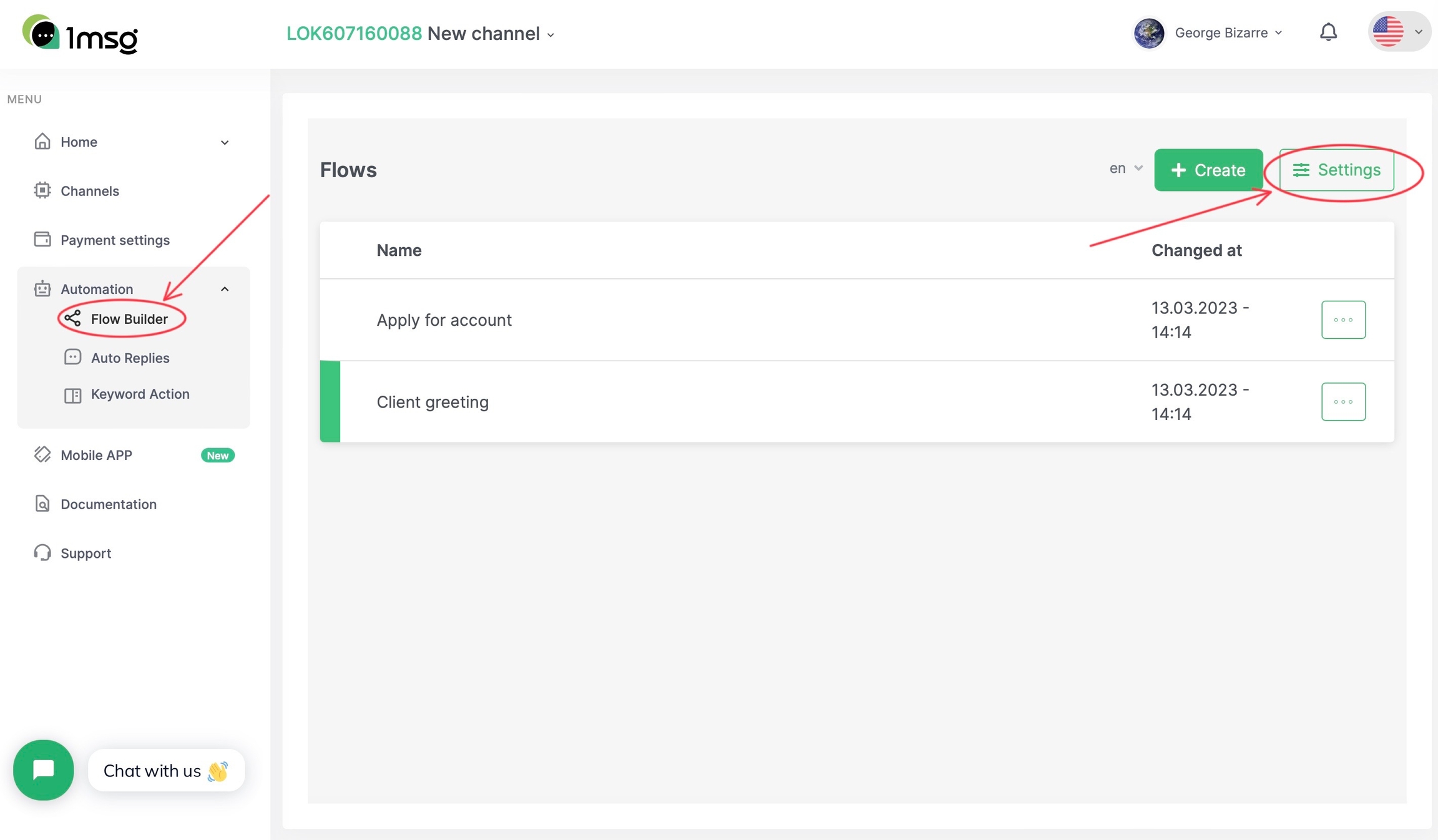Open three-dots menu for Apply for account
Image resolution: width=1438 pixels, height=840 pixels.
pos(1343,320)
